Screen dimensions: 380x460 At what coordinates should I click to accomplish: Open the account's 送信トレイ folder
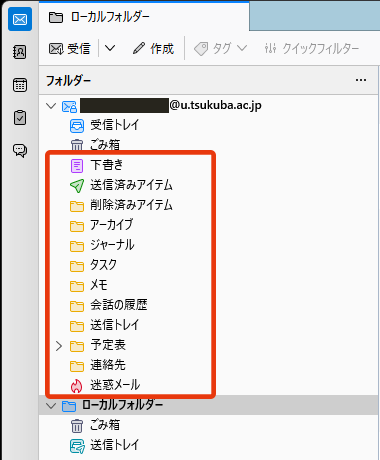tap(209, 325)
